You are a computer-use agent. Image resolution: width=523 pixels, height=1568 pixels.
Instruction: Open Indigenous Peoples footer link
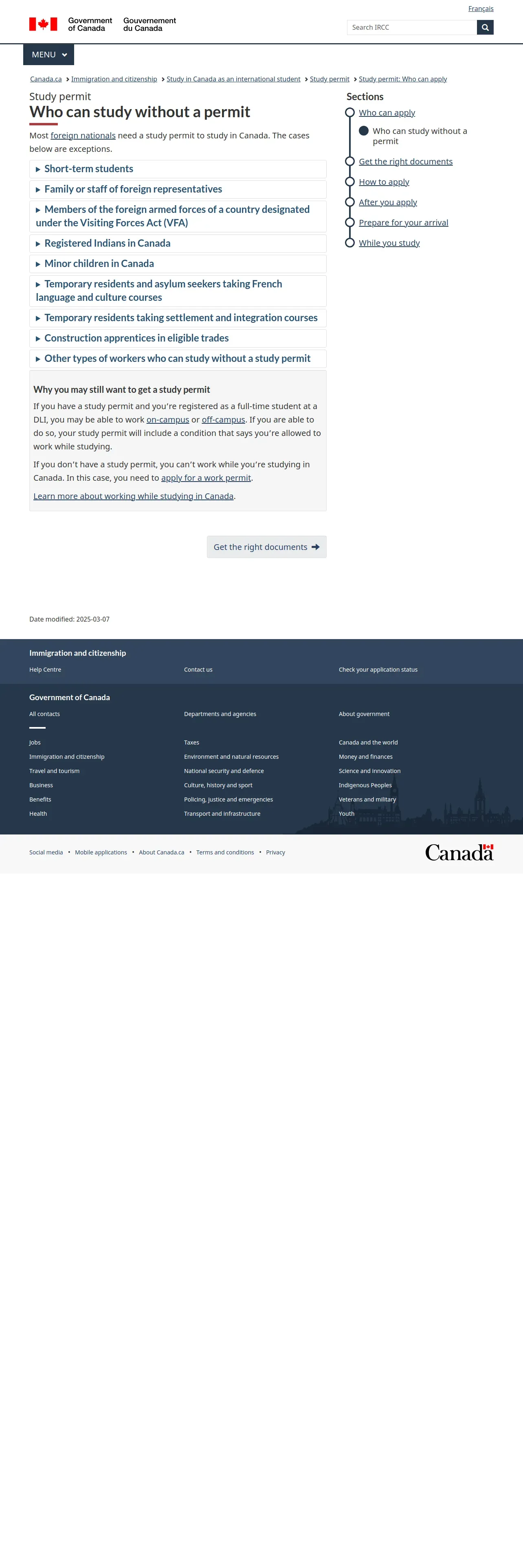tap(365, 785)
